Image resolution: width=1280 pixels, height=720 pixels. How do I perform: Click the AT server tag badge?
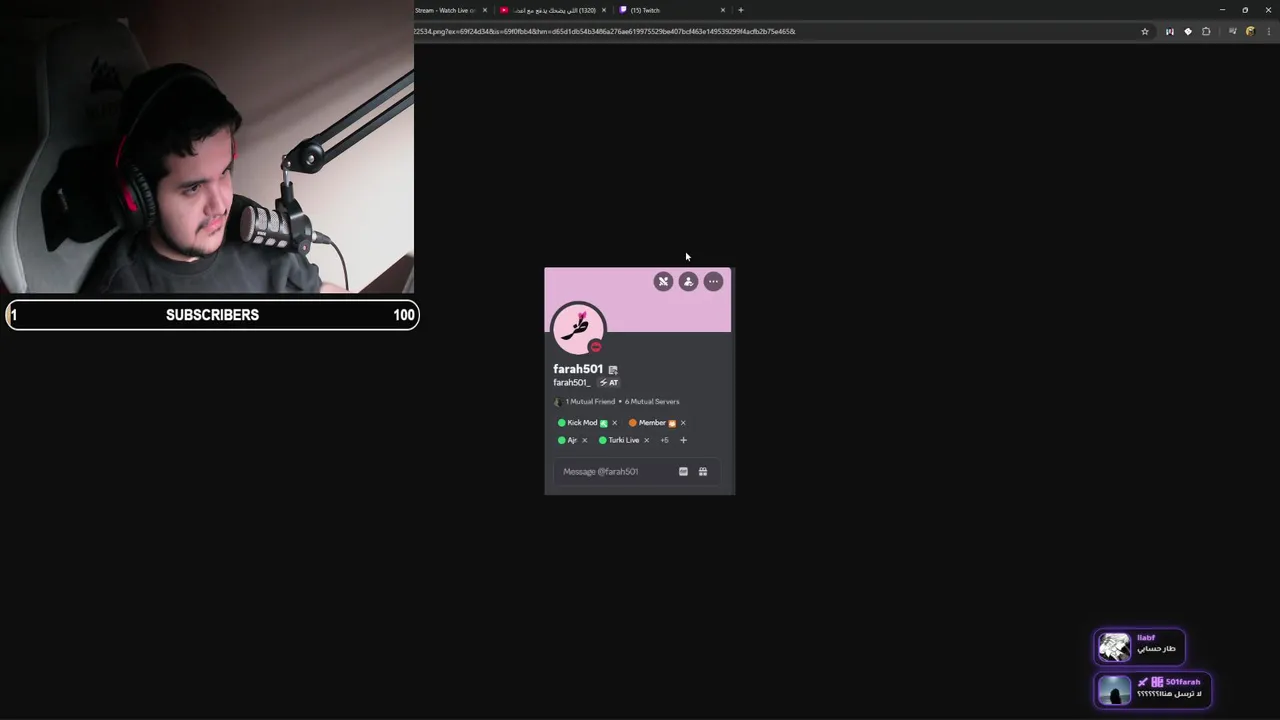(x=609, y=383)
